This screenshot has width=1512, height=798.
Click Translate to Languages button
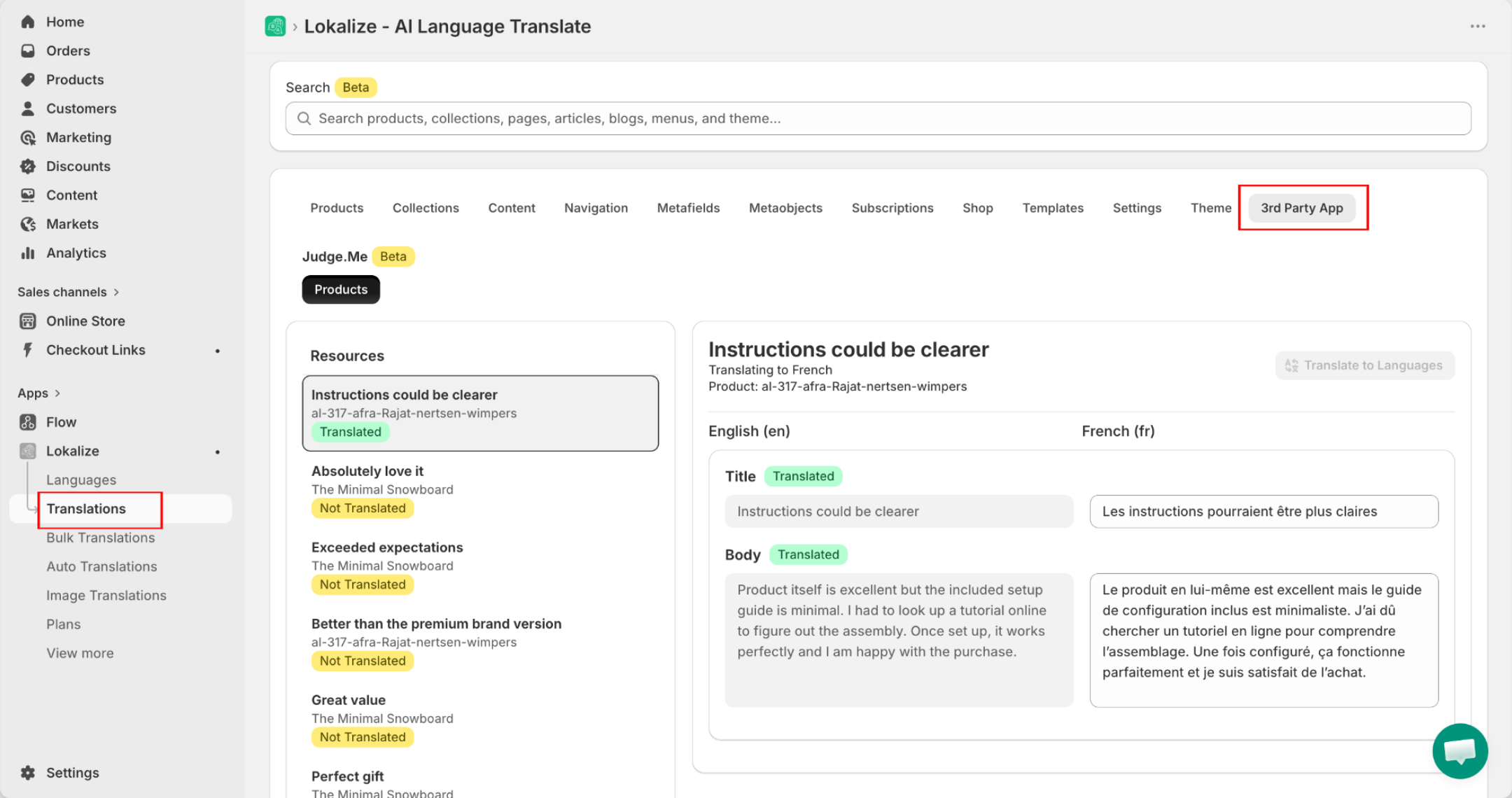coord(1364,365)
